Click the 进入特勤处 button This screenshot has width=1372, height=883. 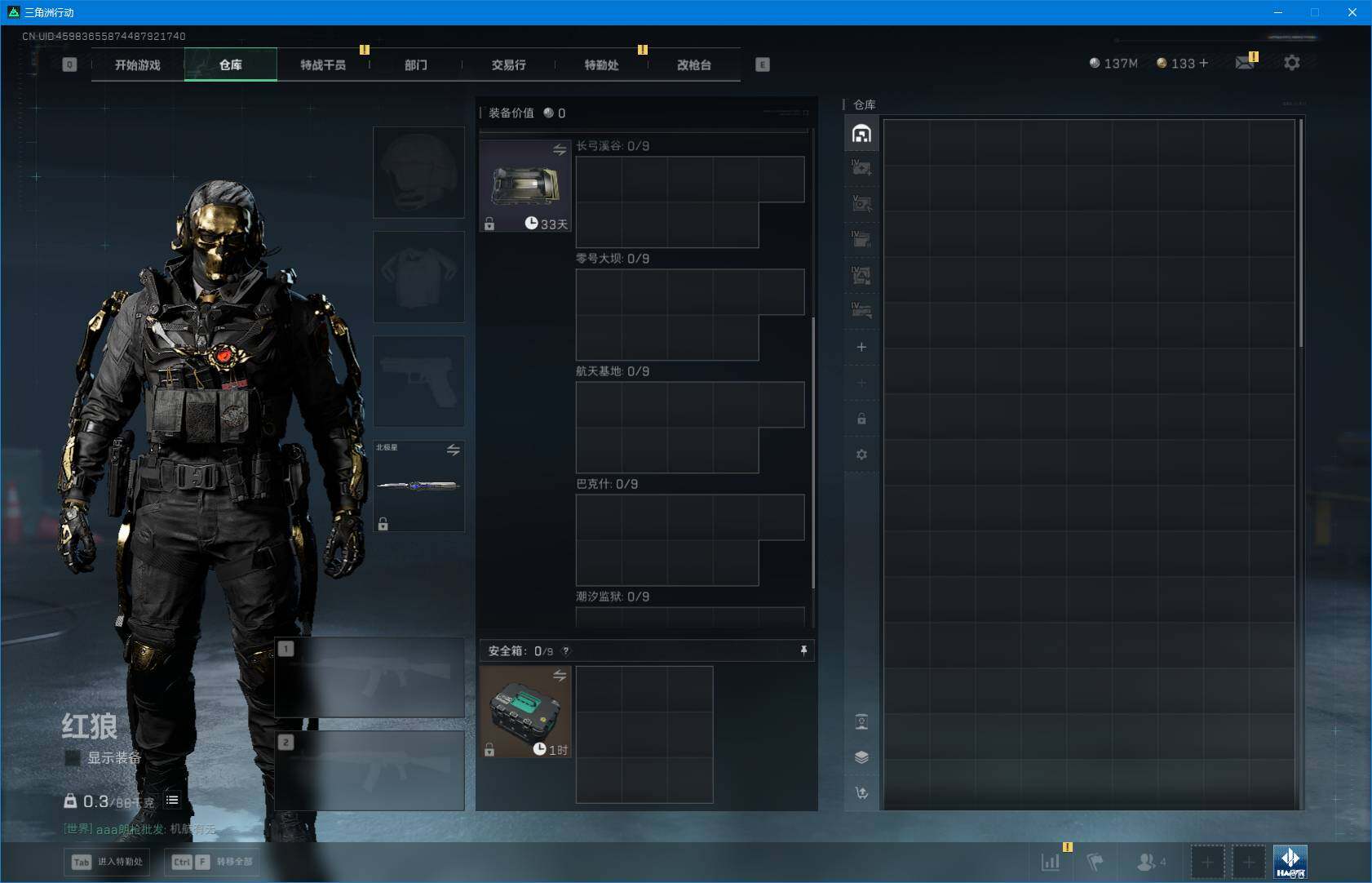[107, 862]
